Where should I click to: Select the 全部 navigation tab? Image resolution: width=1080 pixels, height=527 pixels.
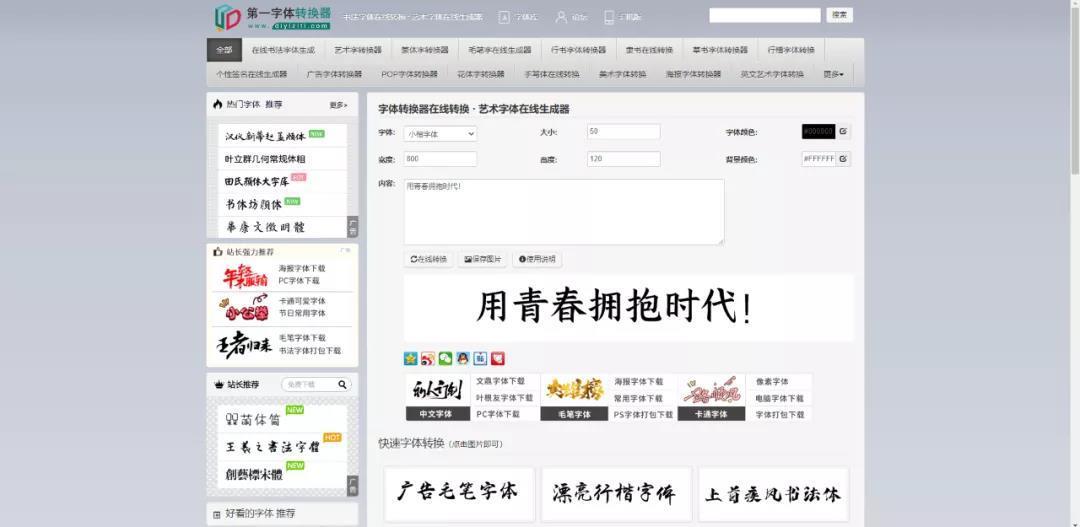click(223, 50)
